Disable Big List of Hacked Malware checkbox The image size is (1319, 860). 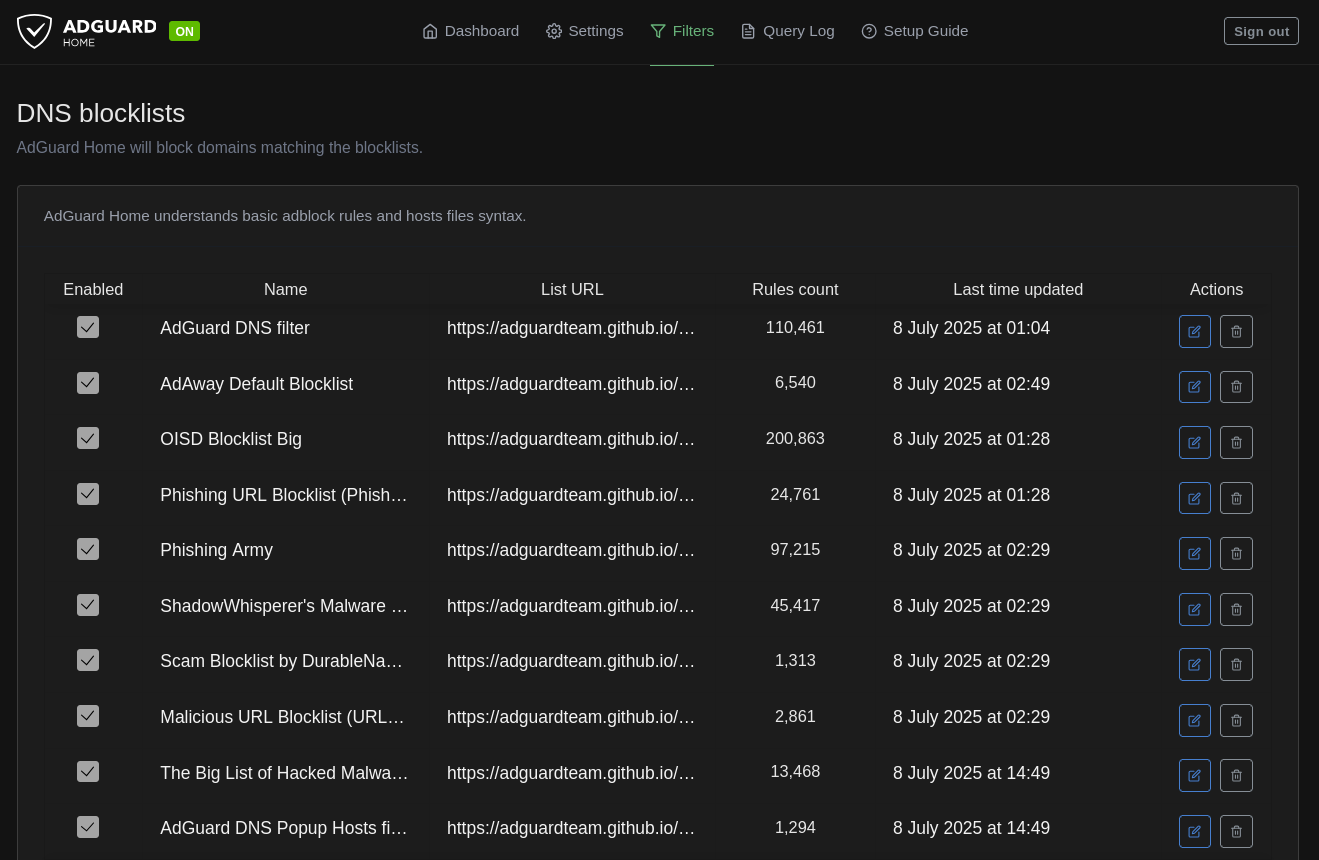88,771
